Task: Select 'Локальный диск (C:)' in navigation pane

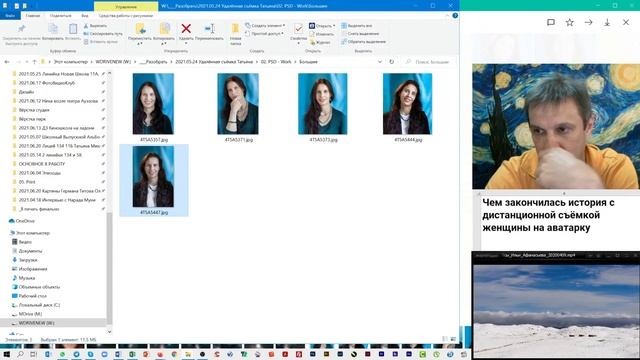Action: [x=39, y=305]
